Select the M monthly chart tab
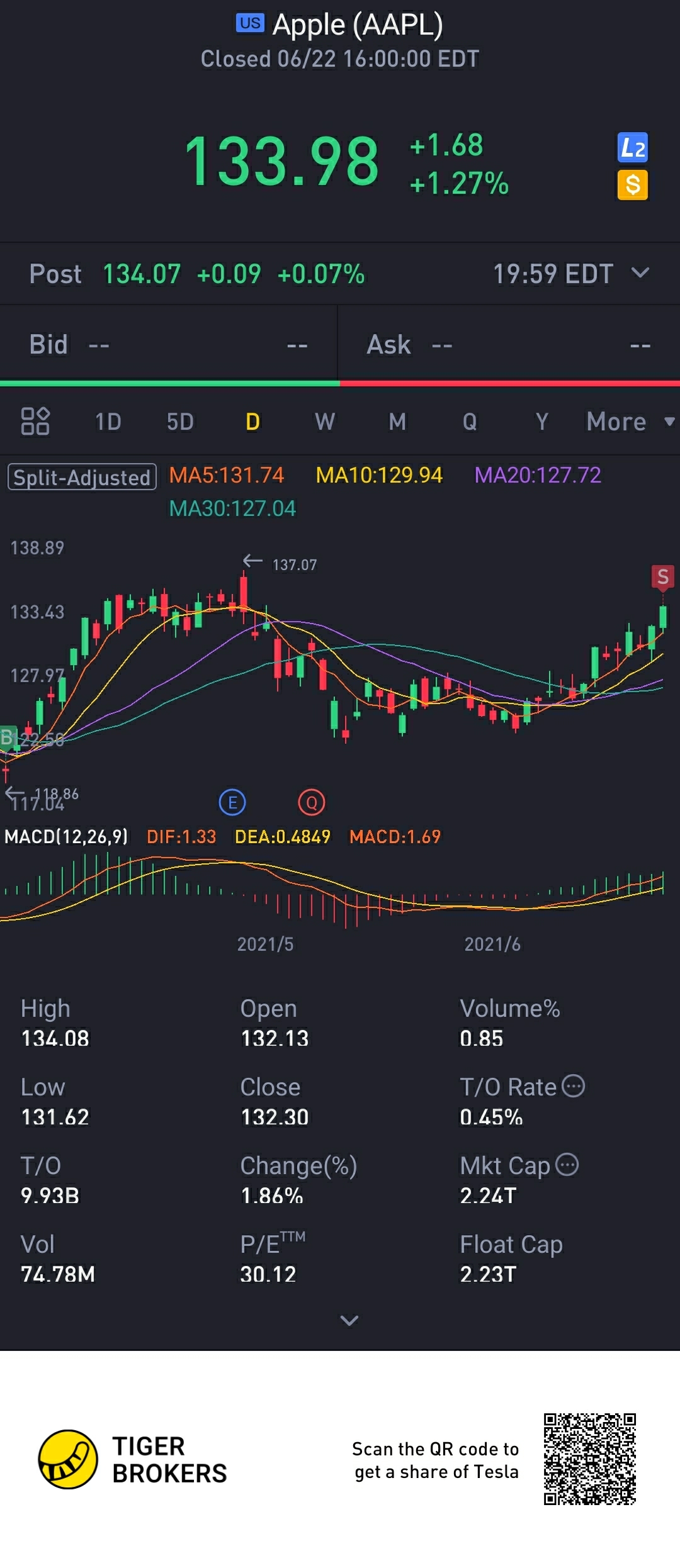This screenshot has height=1568, width=680. (x=397, y=422)
